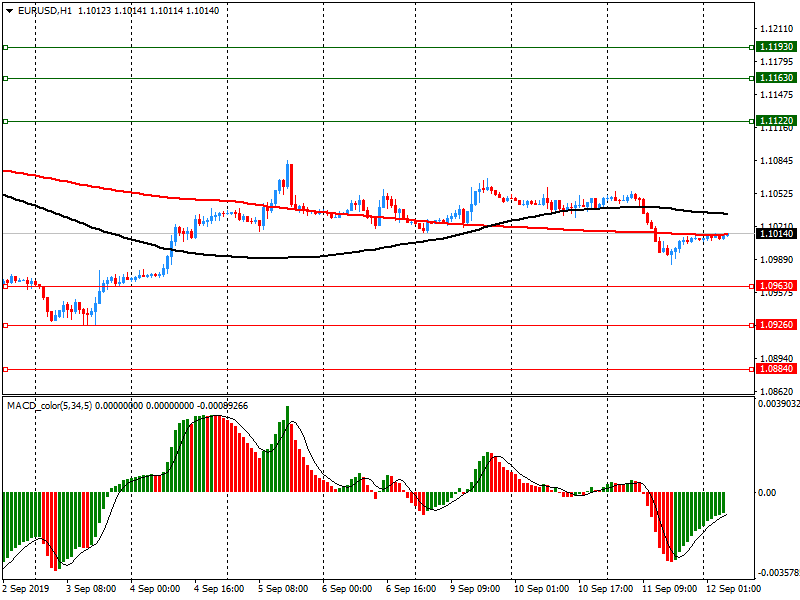
Task: Click the MACD 0.00 scale value
Action: [767, 493]
